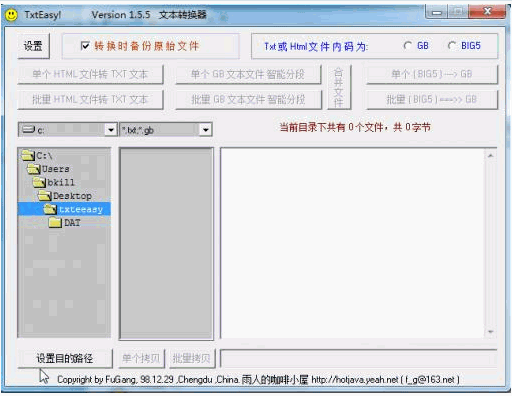
Task: Click 单个 GB 文本文件 智能分段 button
Action: (x=248, y=74)
